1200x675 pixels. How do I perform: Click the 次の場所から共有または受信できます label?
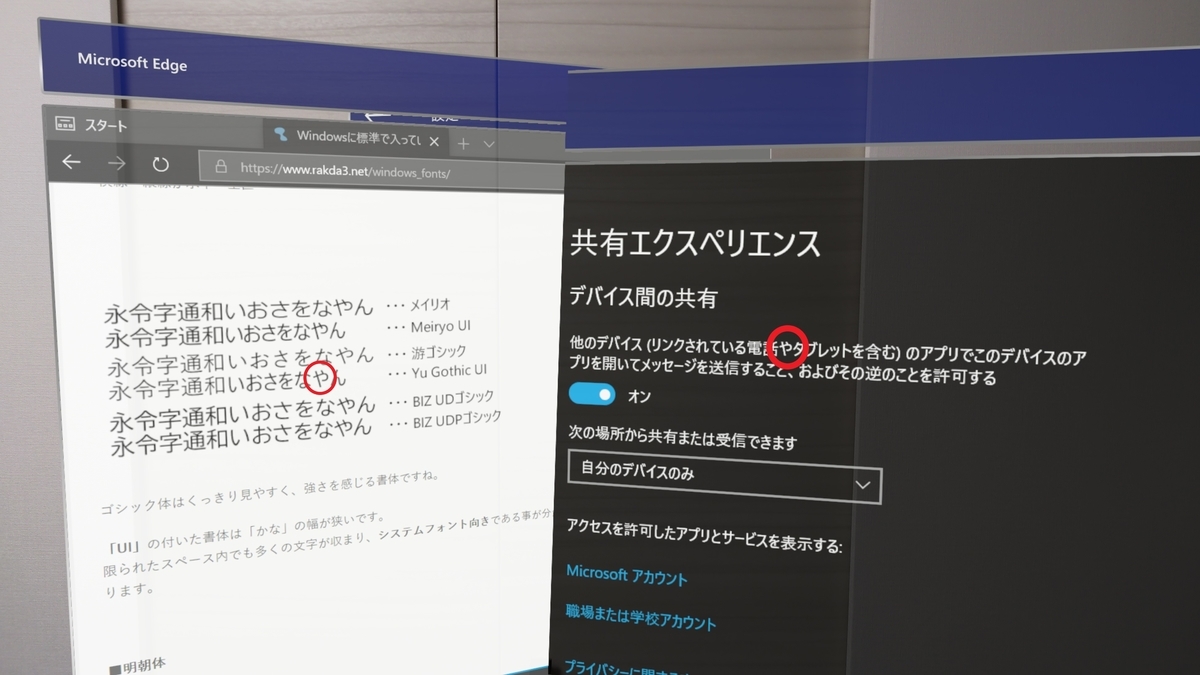click(x=682, y=440)
